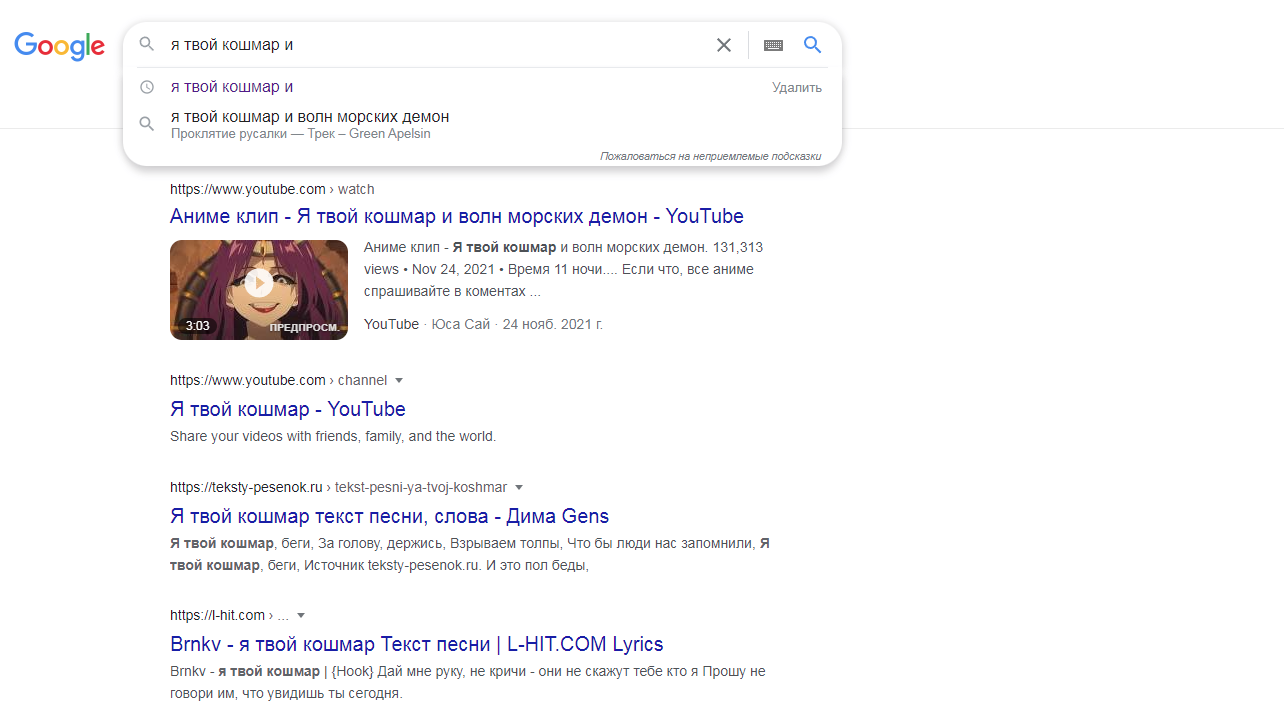
Task: Click the Google logo
Action: [x=59, y=46]
